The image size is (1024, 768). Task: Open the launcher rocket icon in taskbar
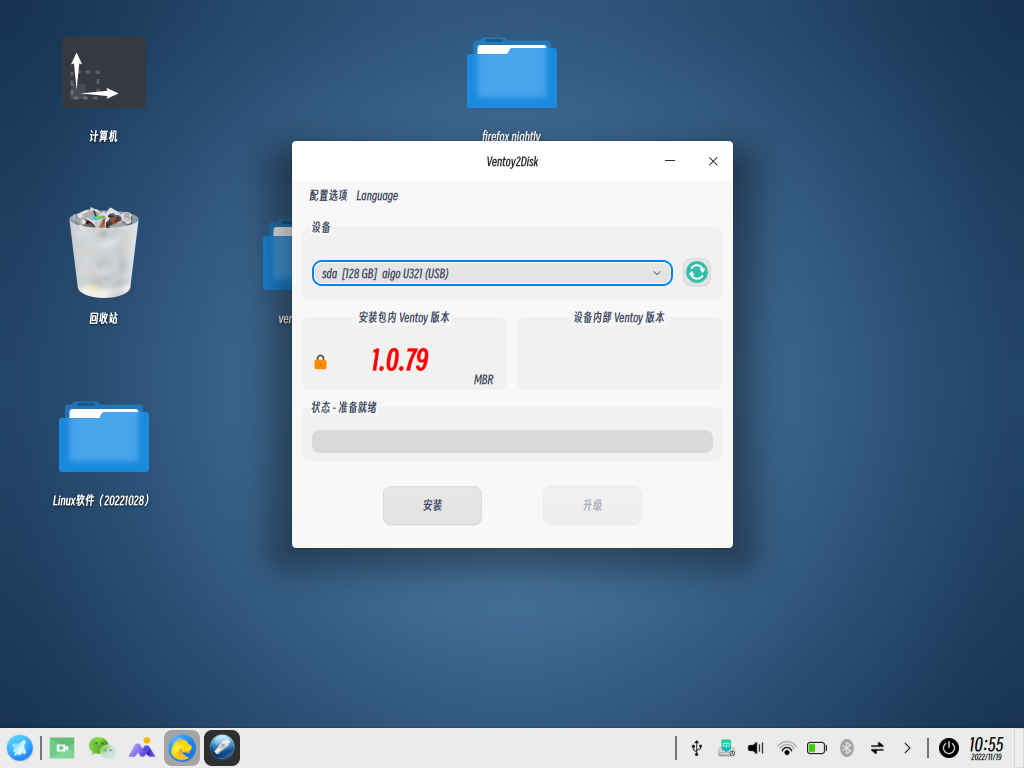coord(20,748)
